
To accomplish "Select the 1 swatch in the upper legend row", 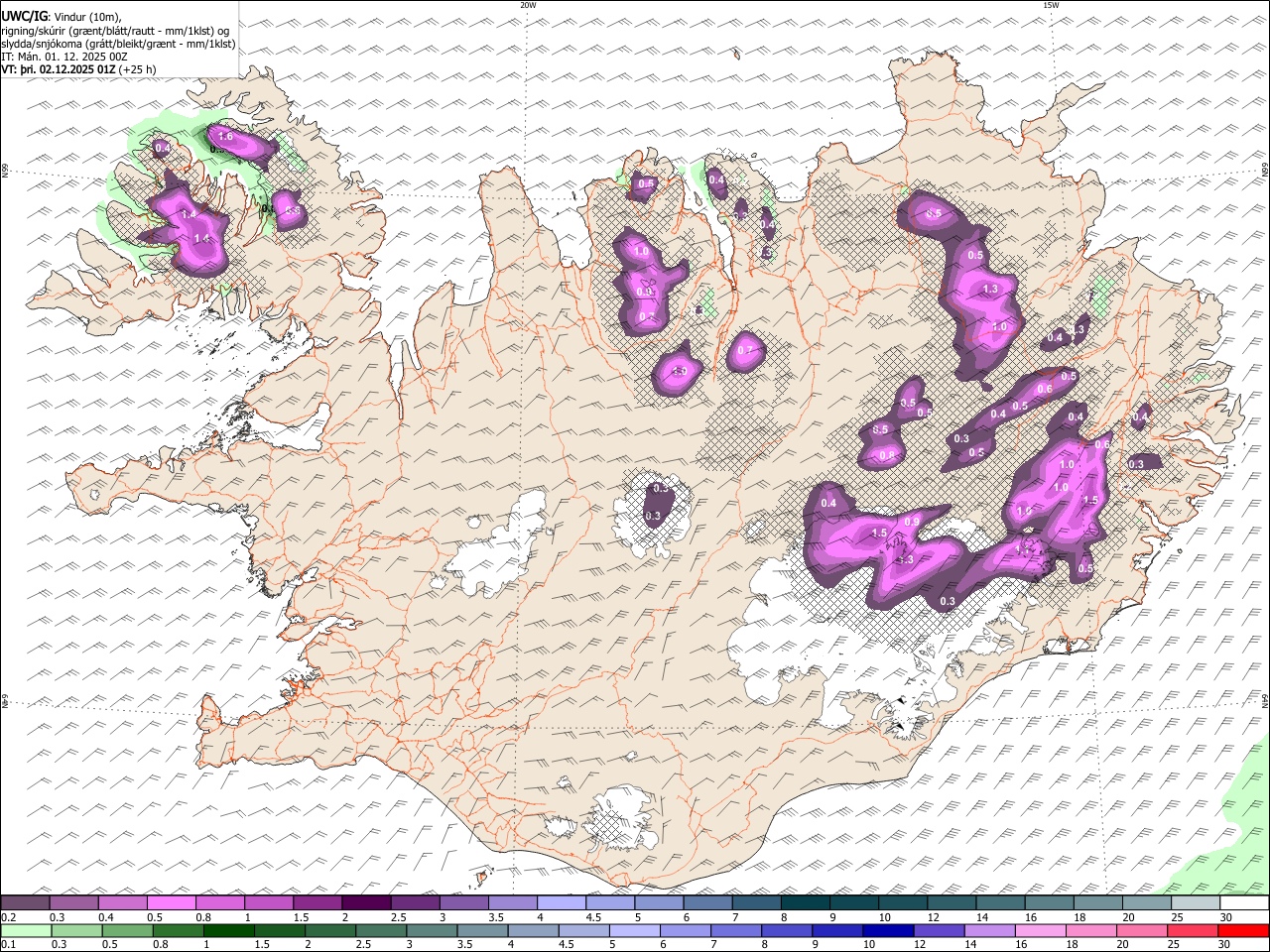I will [x=269, y=903].
